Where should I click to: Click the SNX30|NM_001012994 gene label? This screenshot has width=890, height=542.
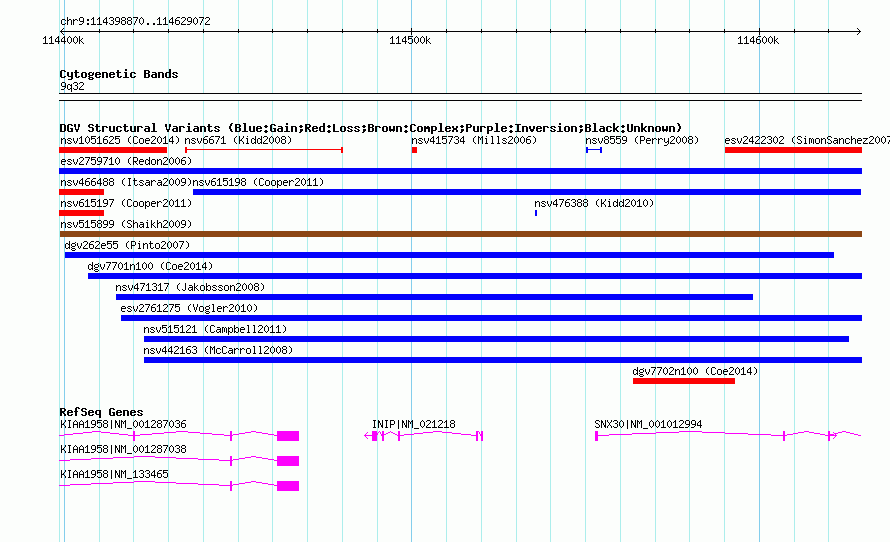click(x=648, y=424)
